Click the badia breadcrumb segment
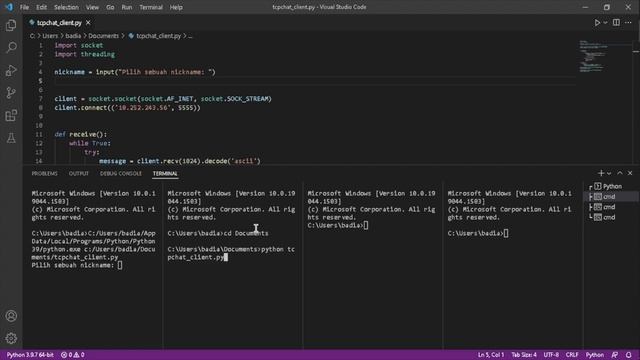The height and width of the screenshot is (360, 640). (73, 36)
